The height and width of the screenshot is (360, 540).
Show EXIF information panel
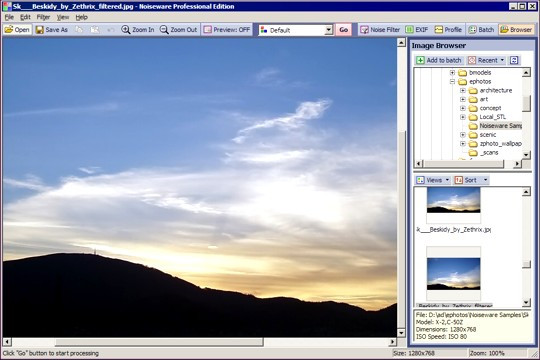point(417,30)
